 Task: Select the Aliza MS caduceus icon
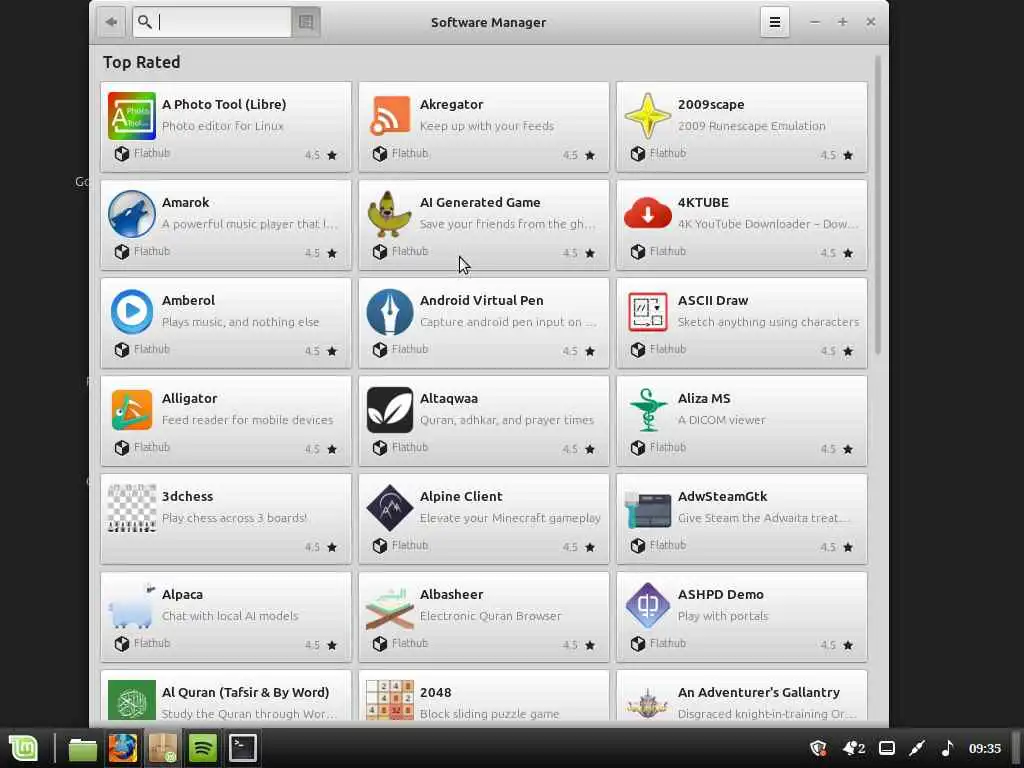647,410
